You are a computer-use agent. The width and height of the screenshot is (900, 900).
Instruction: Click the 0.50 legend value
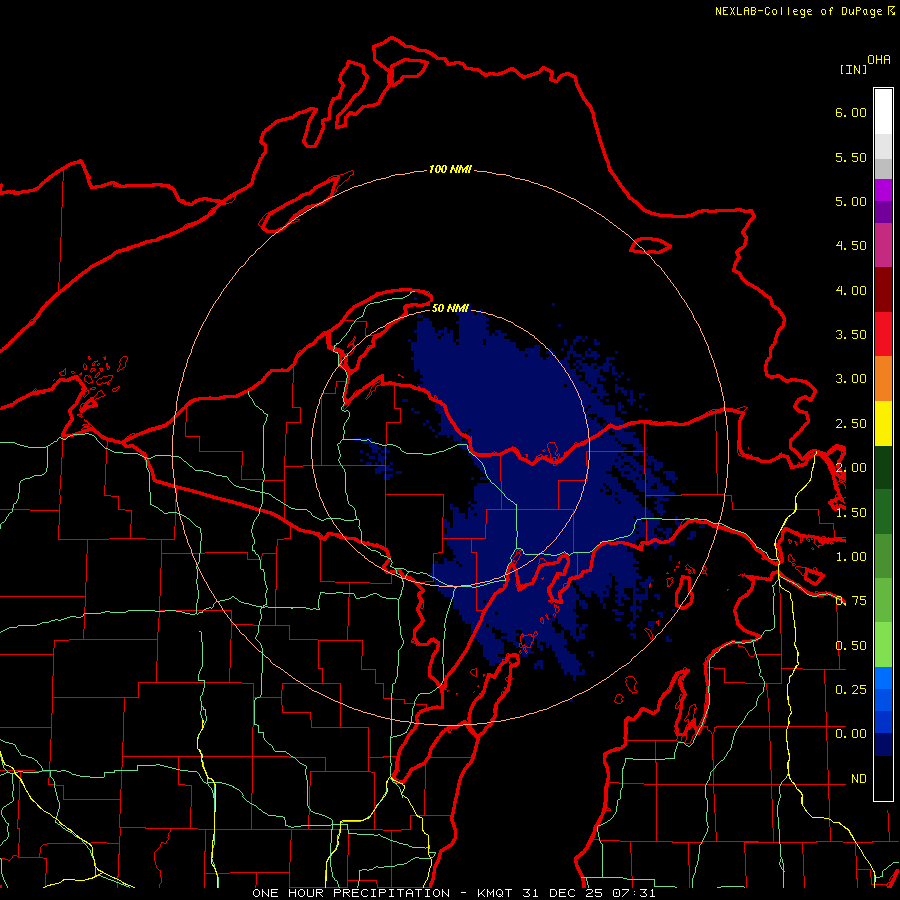(851, 646)
